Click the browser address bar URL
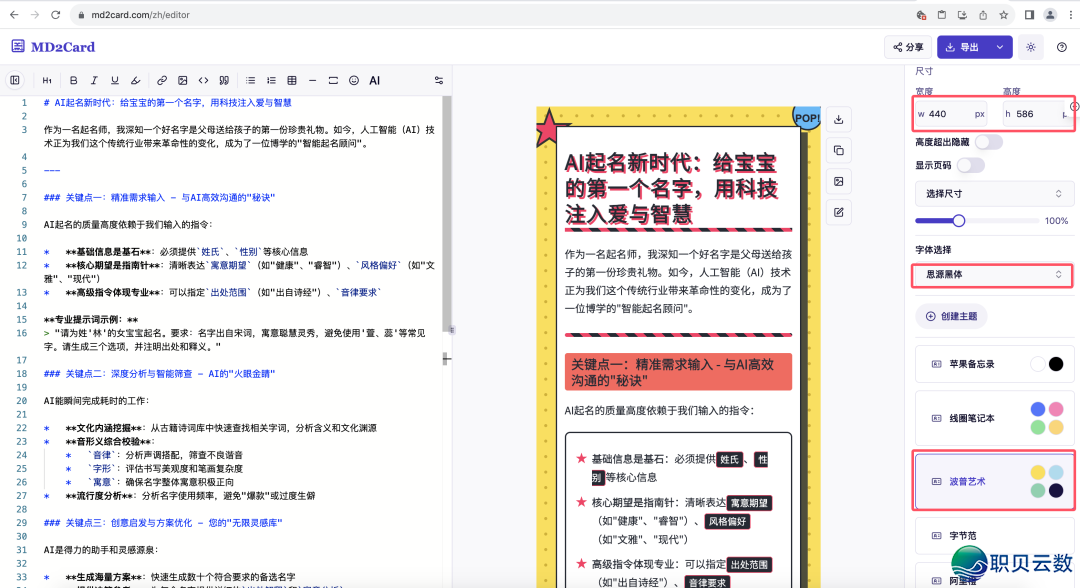The image size is (1080, 588). 141,14
